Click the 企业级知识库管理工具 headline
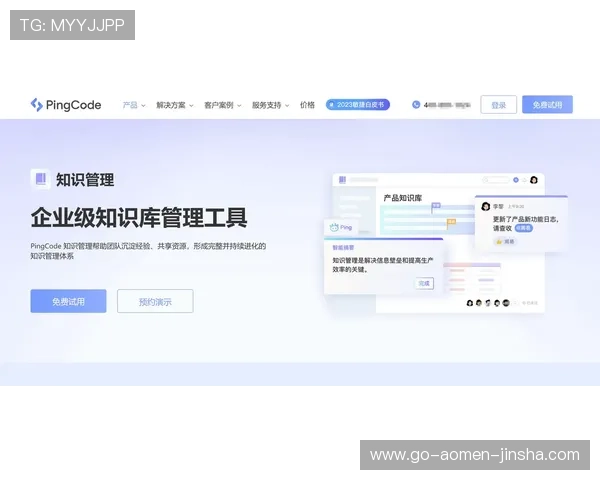This screenshot has height=480, width=600. pyautogui.click(x=139, y=217)
